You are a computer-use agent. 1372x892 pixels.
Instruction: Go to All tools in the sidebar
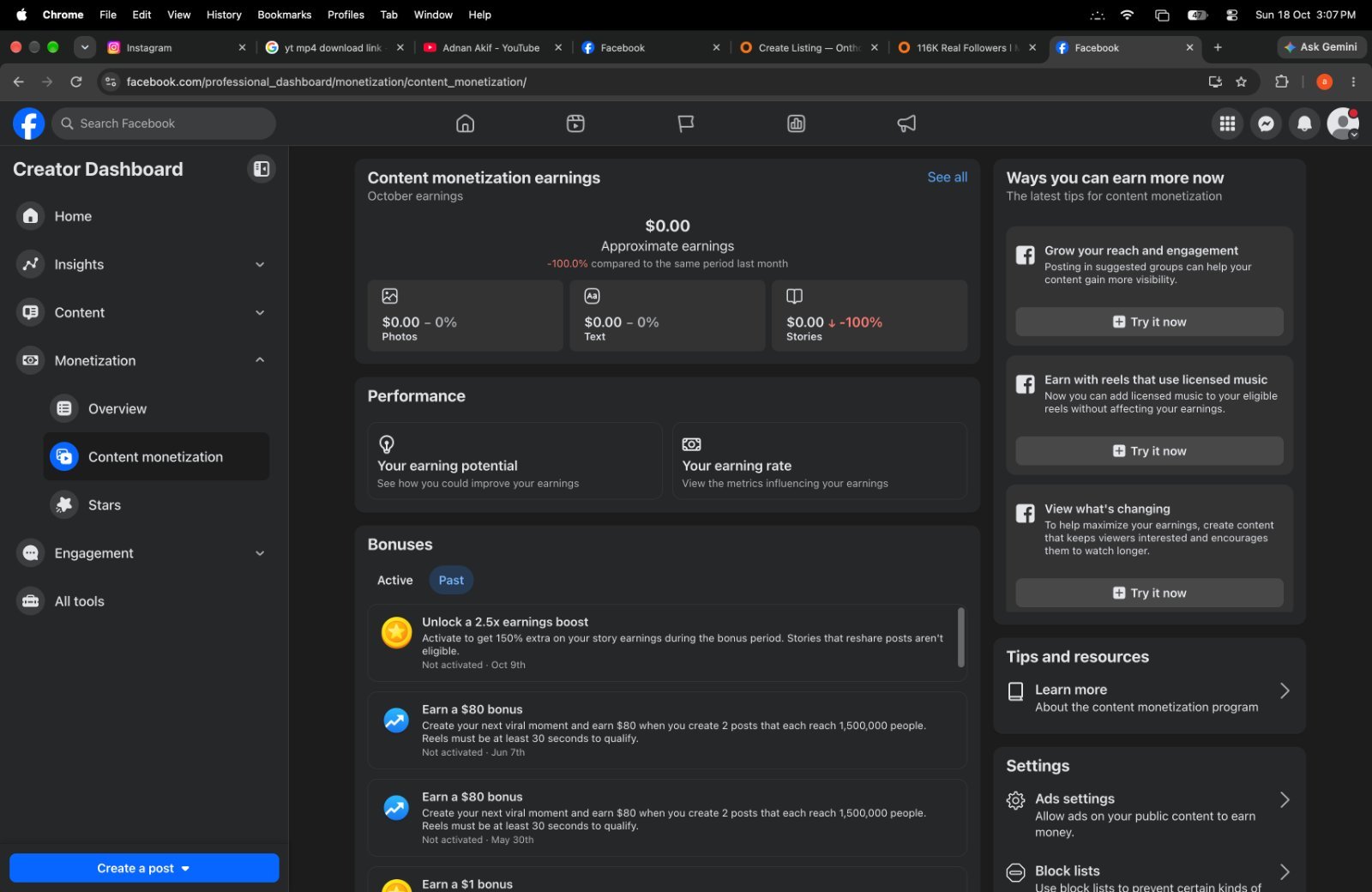coord(142,601)
